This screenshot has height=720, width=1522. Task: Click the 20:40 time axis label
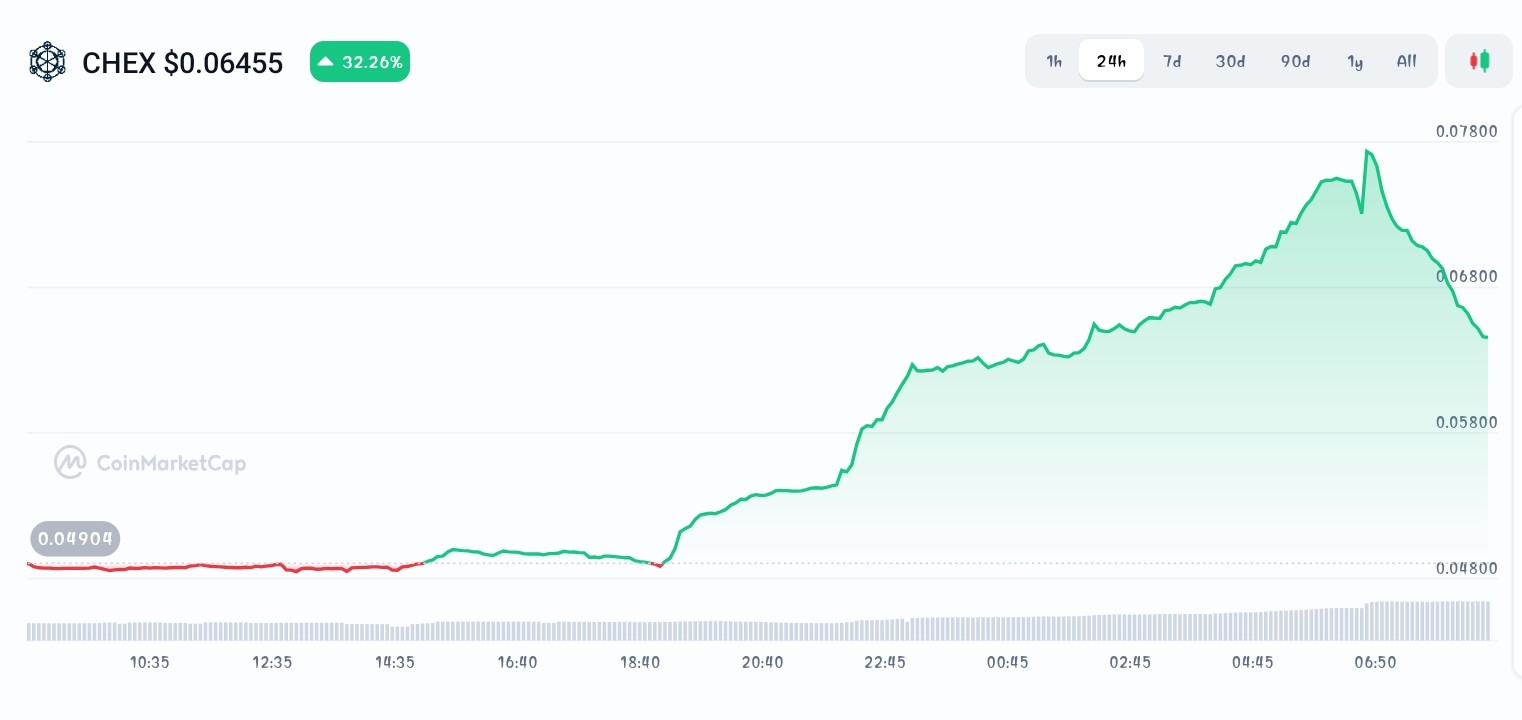tap(762, 662)
